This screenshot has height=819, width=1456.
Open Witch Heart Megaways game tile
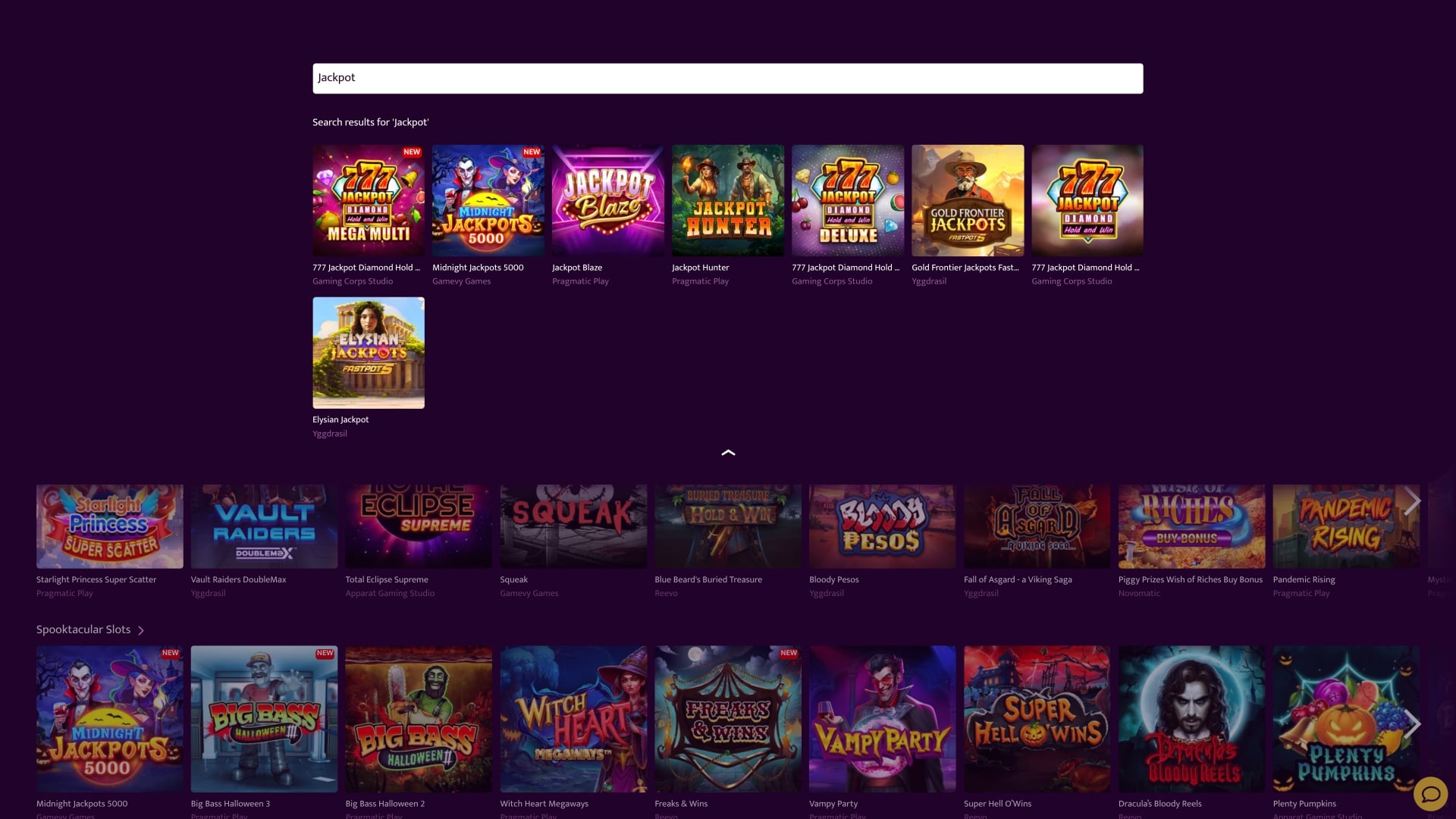pos(573,718)
